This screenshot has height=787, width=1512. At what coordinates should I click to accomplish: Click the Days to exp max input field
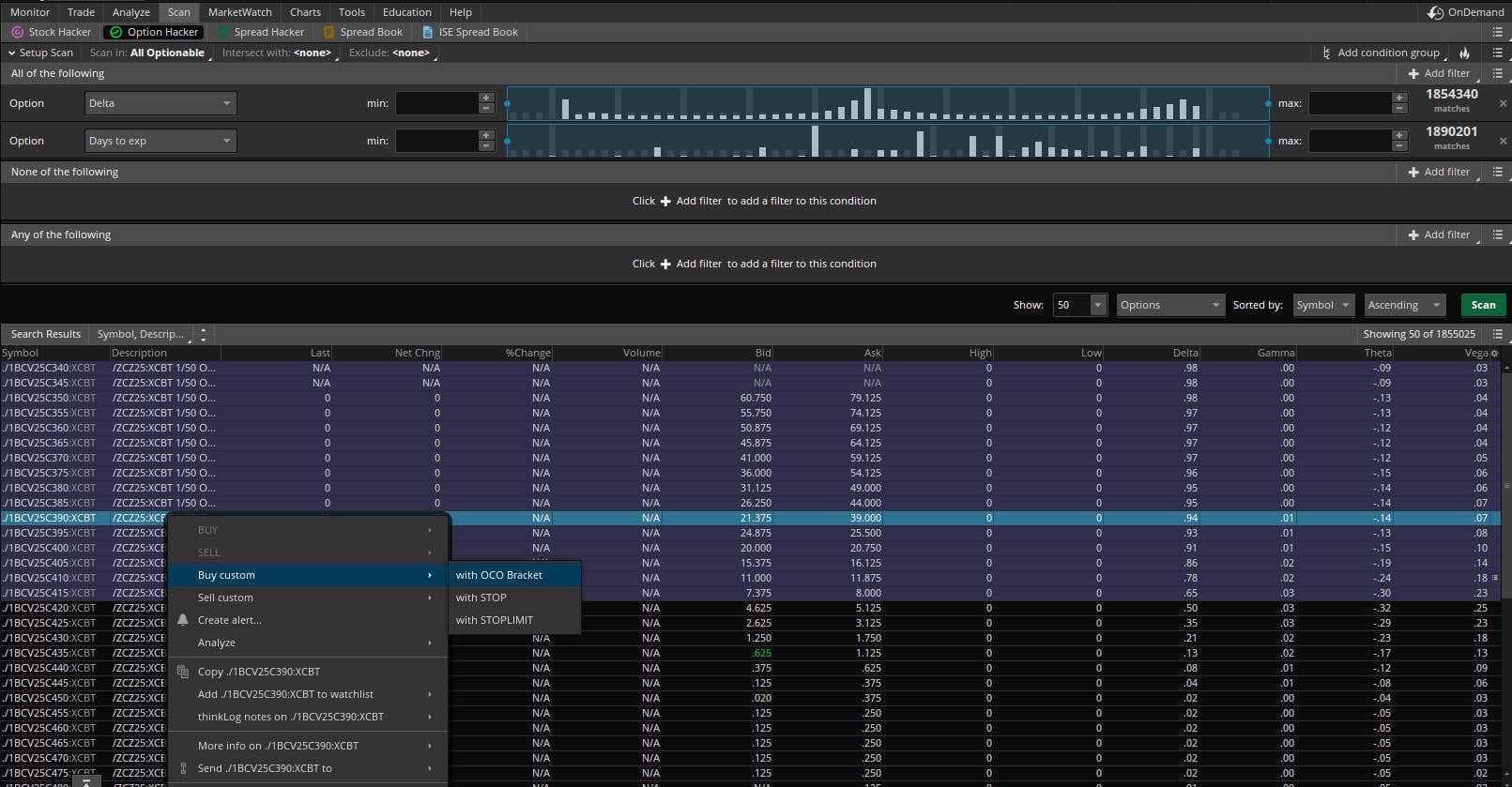[1351, 141]
